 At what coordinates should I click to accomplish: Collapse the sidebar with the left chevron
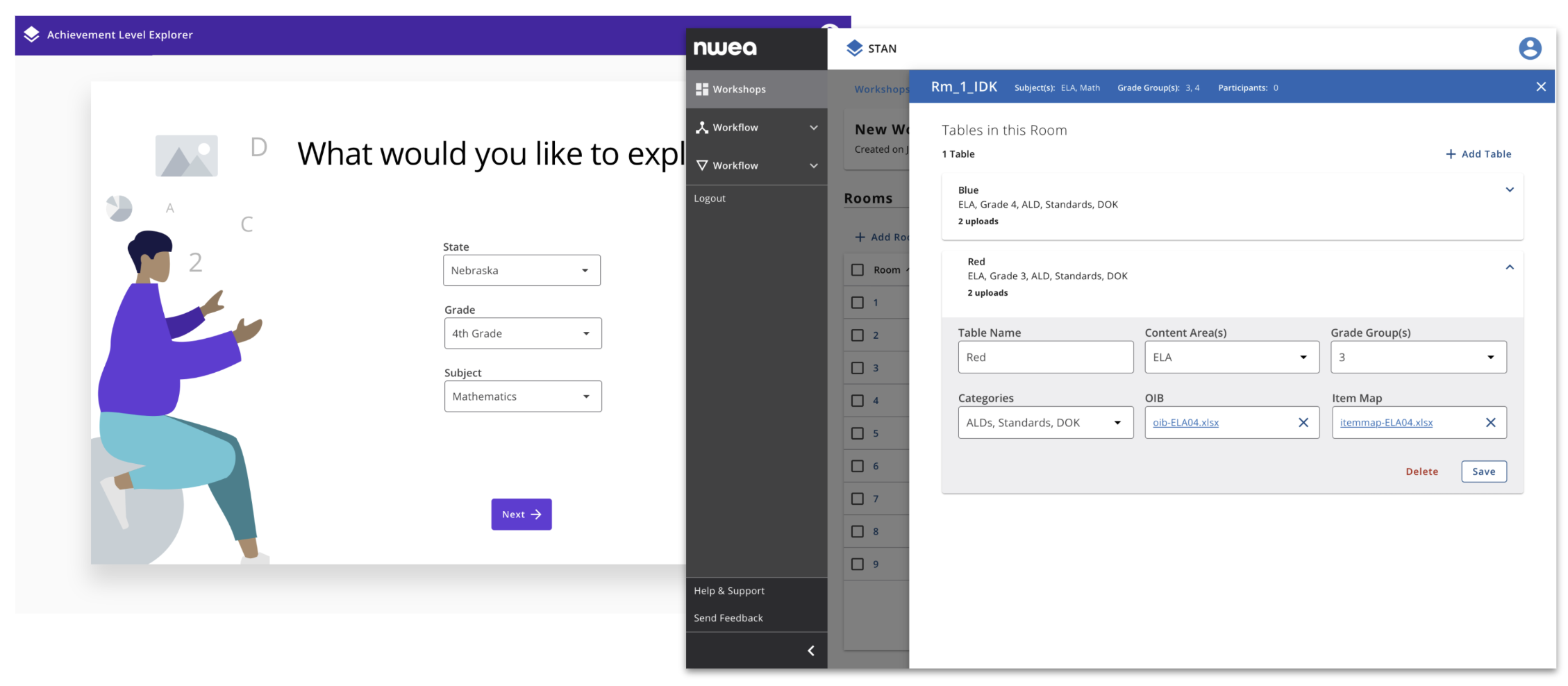(811, 651)
